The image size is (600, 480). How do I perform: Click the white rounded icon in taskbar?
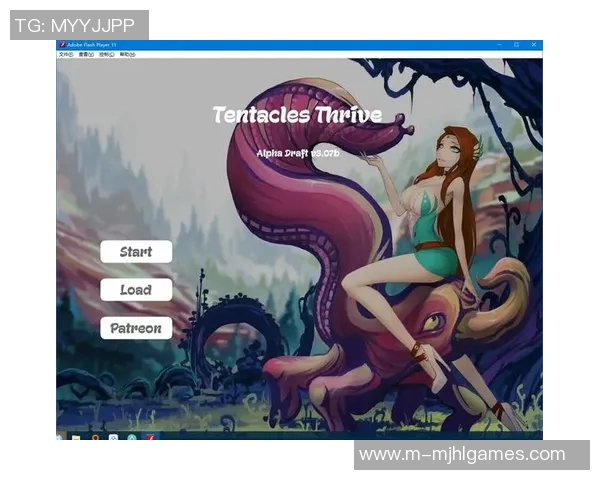(x=114, y=436)
